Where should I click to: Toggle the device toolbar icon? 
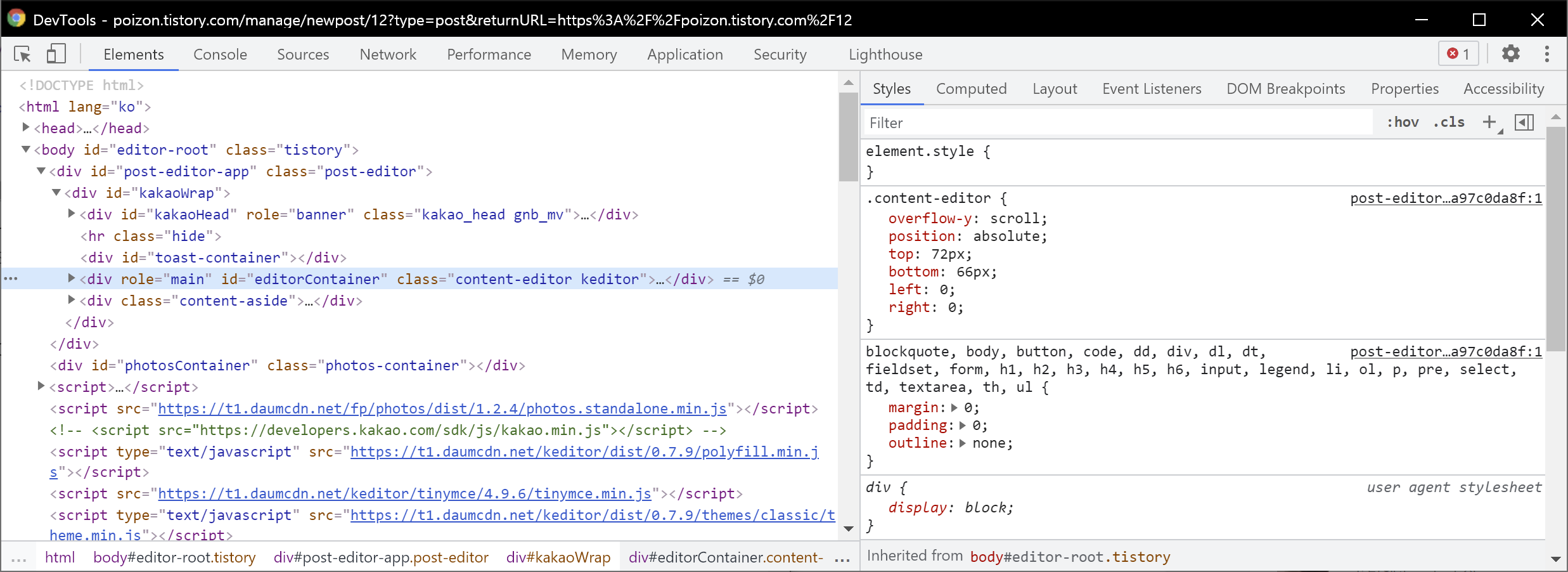[56, 54]
